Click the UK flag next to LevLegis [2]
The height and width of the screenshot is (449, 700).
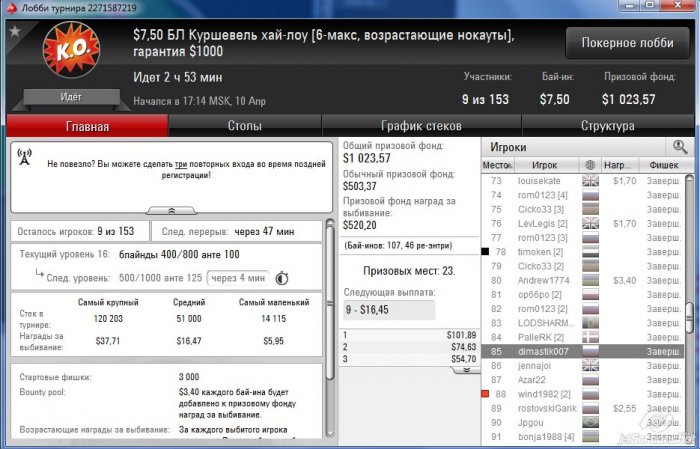click(590, 224)
